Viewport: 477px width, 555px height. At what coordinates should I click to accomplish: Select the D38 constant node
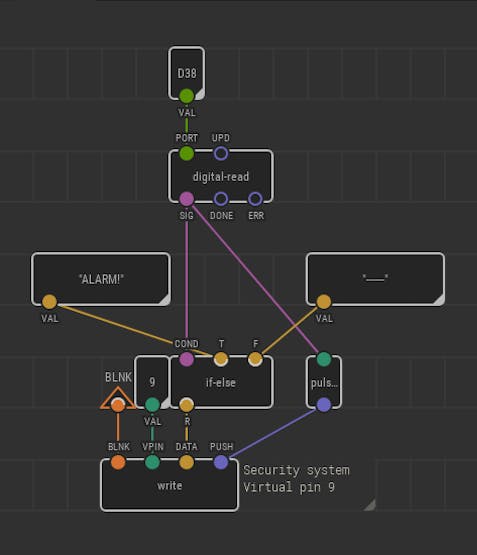186,73
